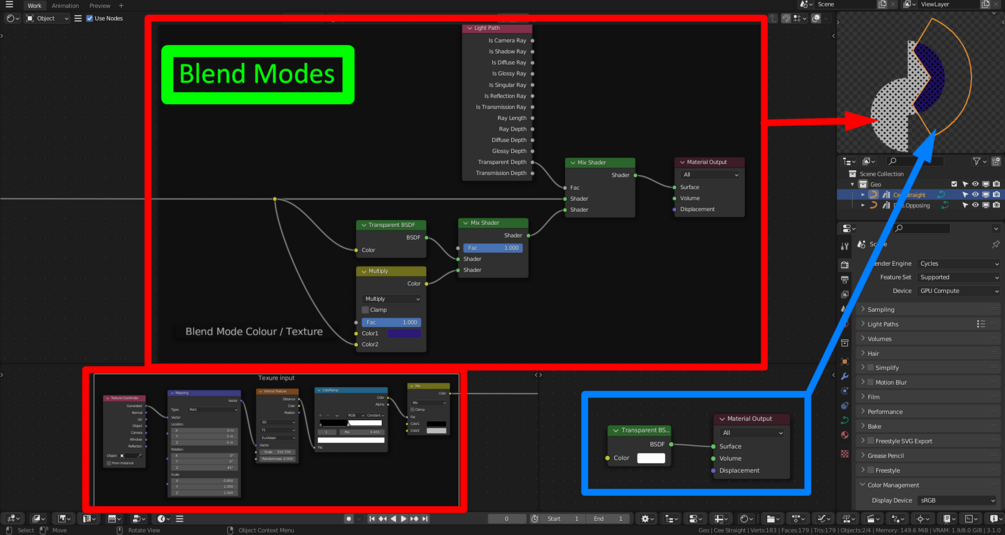
Task: Open the Display Device sRGB dropdown
Action: [958, 501]
